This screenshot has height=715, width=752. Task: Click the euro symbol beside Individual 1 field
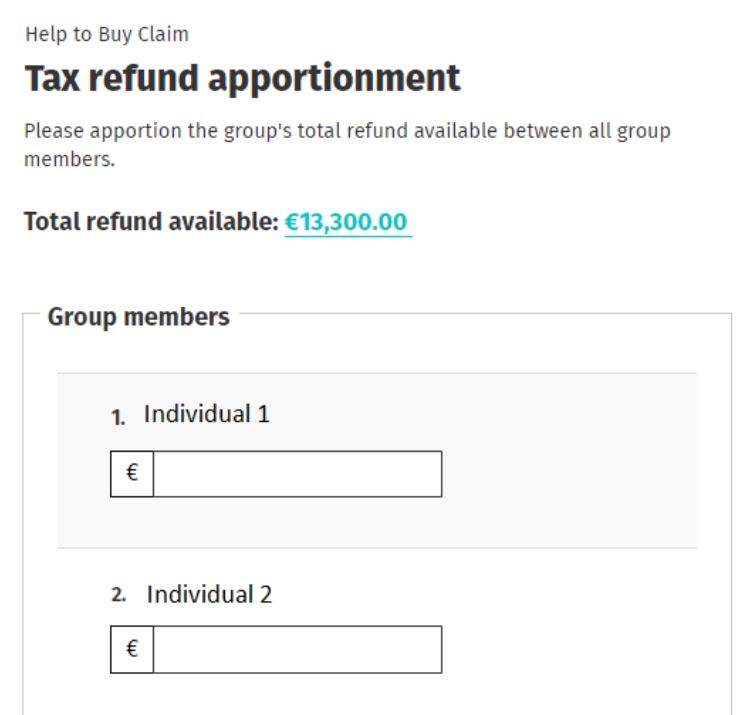[x=132, y=474]
